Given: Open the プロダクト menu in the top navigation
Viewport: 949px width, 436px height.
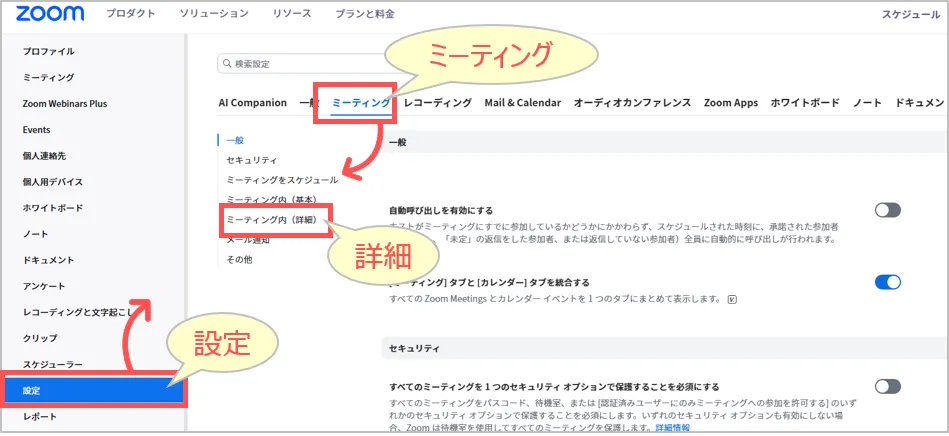Looking at the screenshot, I should [x=131, y=14].
